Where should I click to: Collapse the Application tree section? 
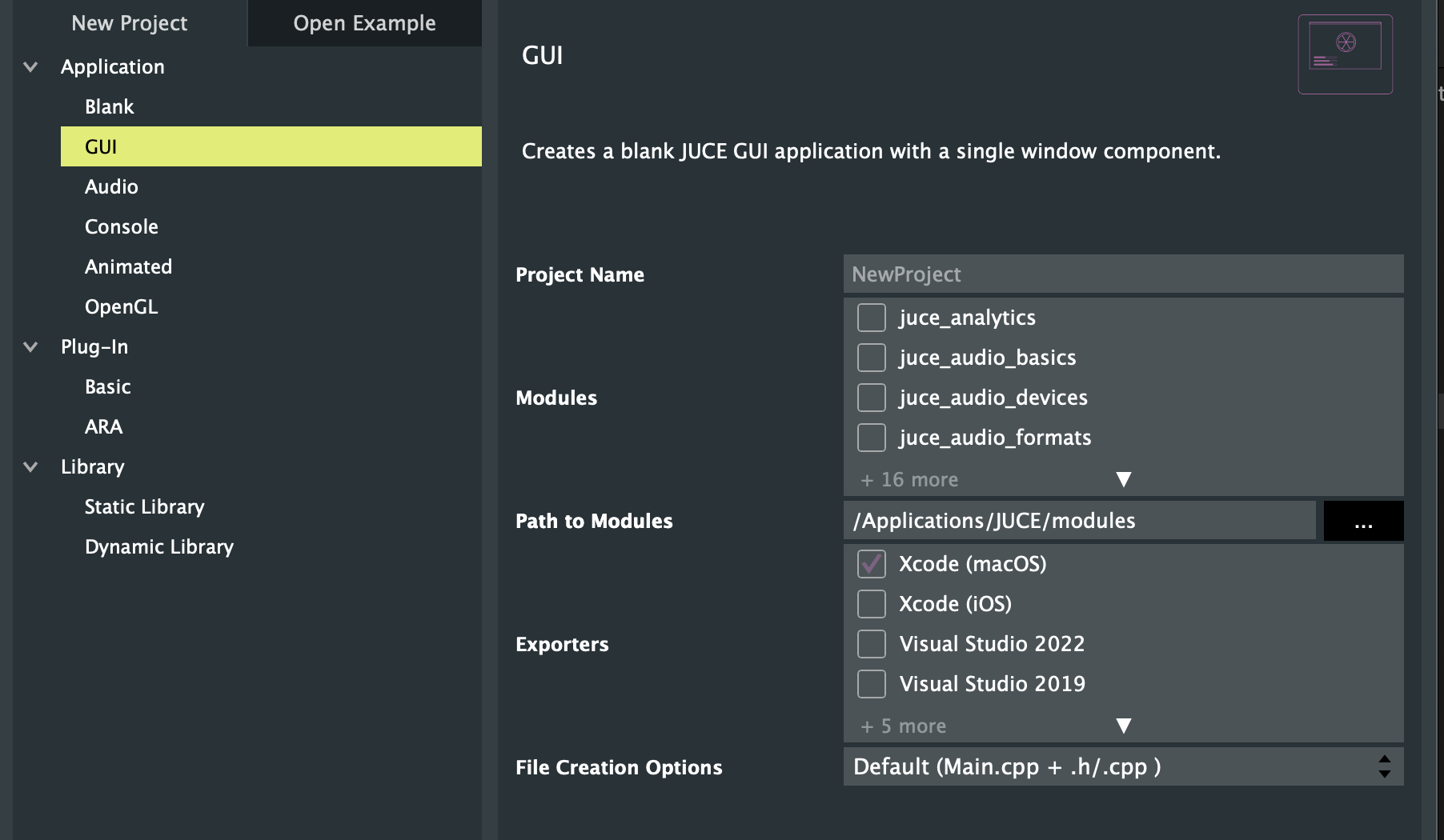[31, 67]
